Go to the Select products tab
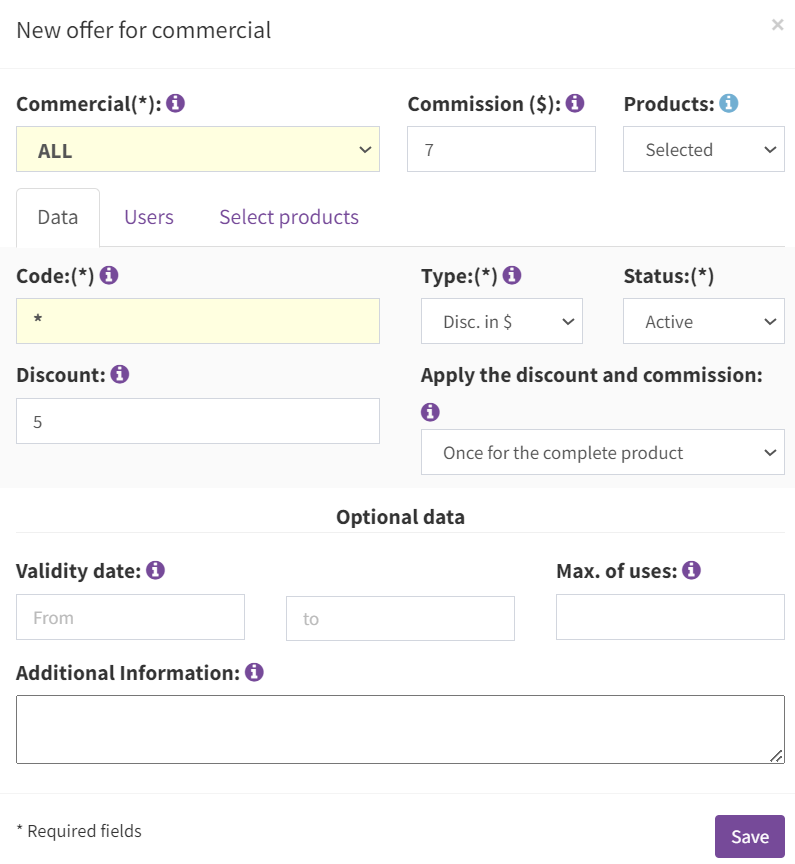 coord(289,217)
